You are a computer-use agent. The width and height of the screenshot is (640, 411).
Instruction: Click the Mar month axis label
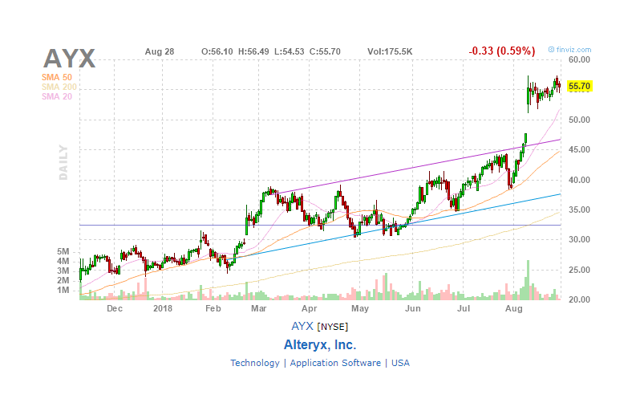pyautogui.click(x=259, y=309)
